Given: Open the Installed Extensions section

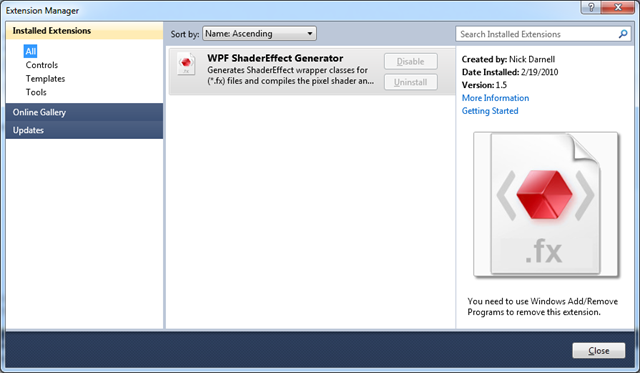Looking at the screenshot, I should tap(84, 31).
